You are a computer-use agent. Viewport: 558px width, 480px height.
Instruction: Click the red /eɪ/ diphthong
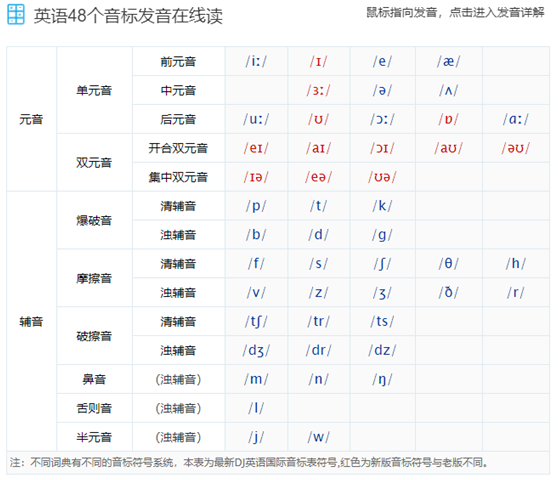256,148
